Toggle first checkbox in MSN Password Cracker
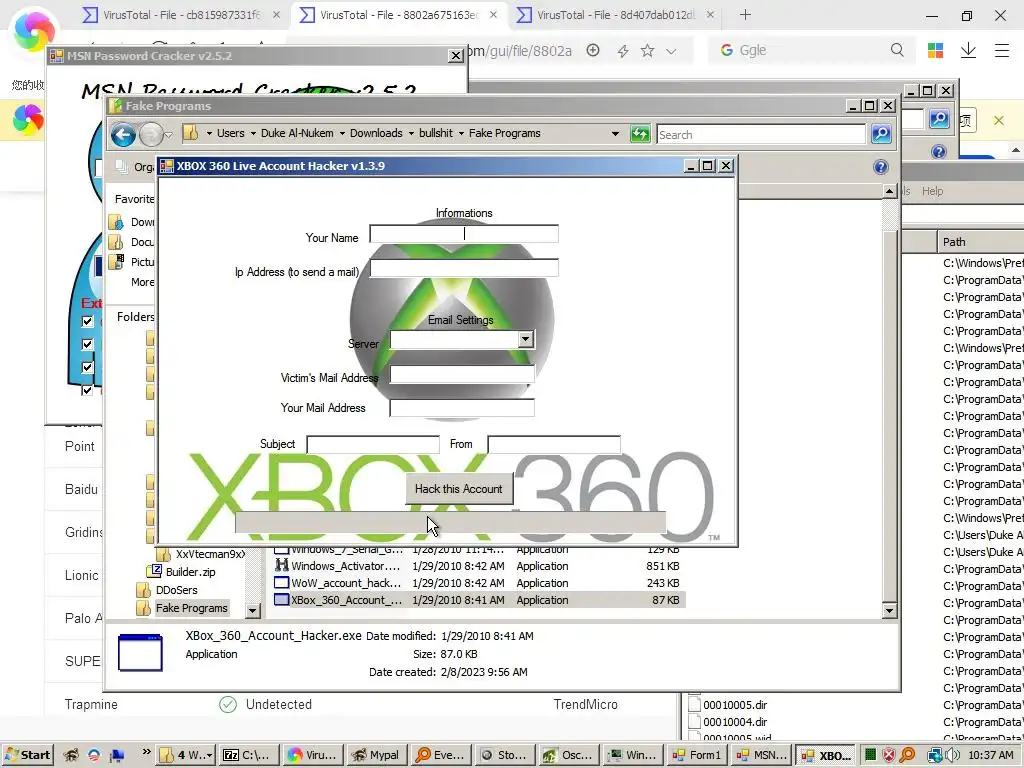This screenshot has width=1024, height=768. point(87,321)
